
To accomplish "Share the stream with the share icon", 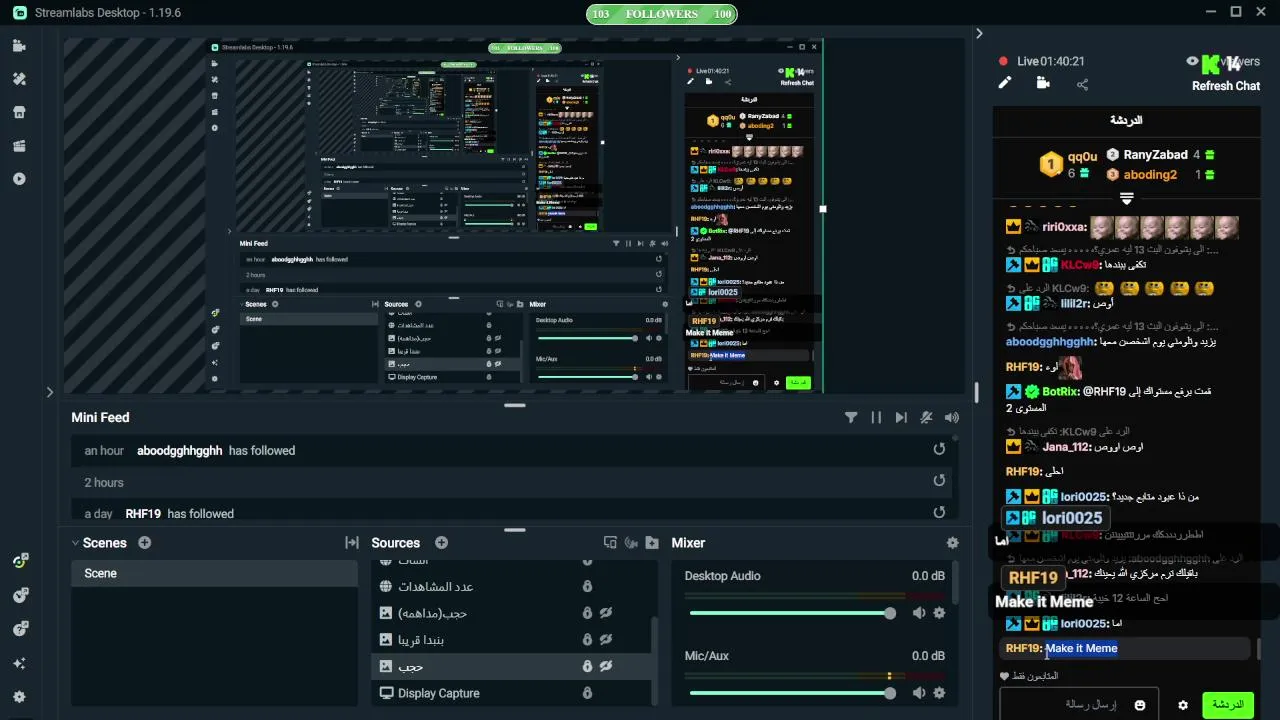I will (1082, 84).
